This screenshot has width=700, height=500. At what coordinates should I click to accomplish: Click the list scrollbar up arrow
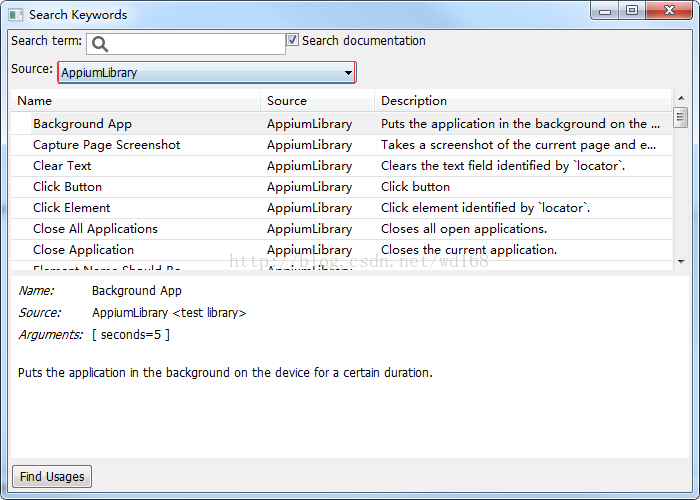681,98
